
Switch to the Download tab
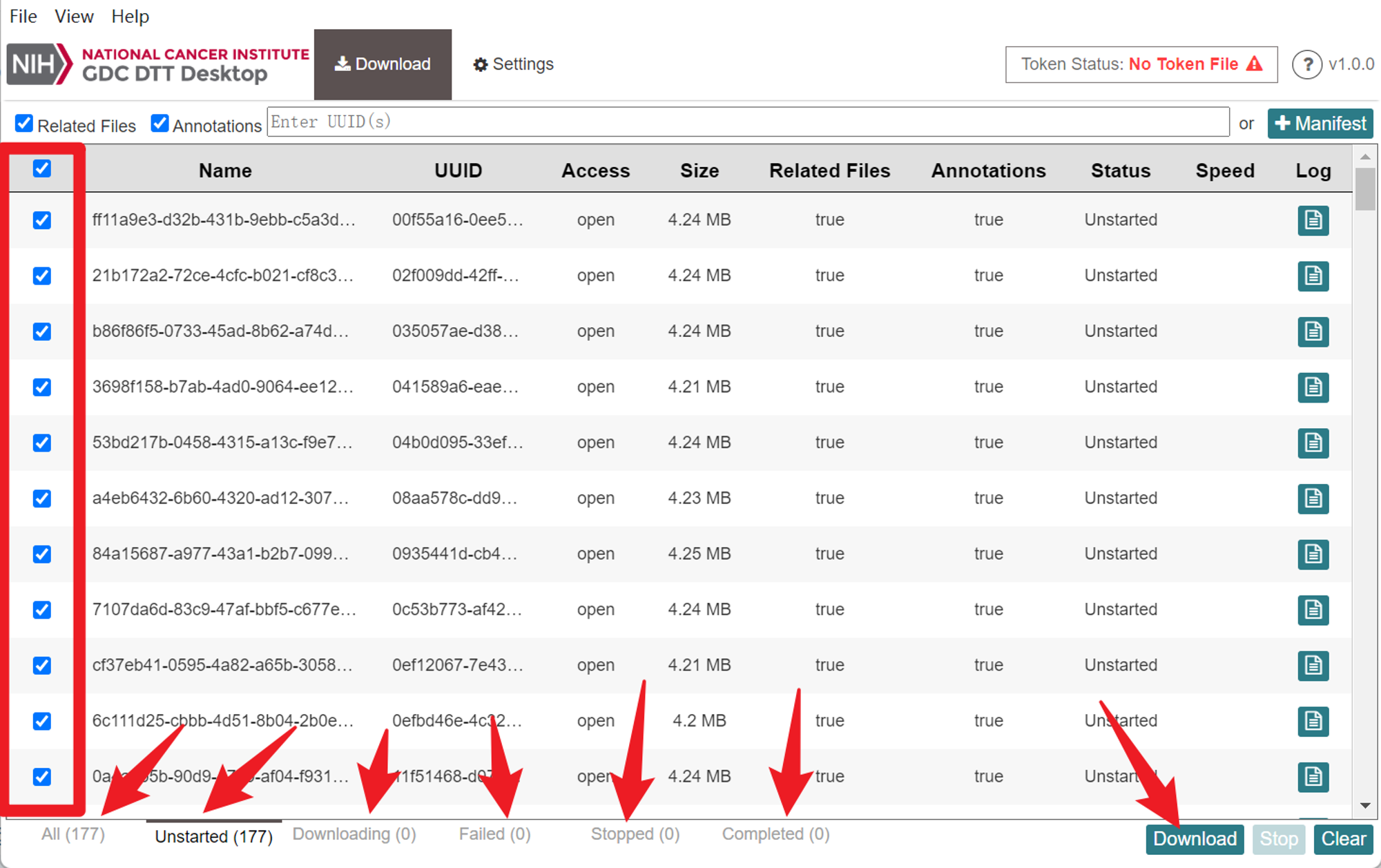pyautogui.click(x=383, y=64)
